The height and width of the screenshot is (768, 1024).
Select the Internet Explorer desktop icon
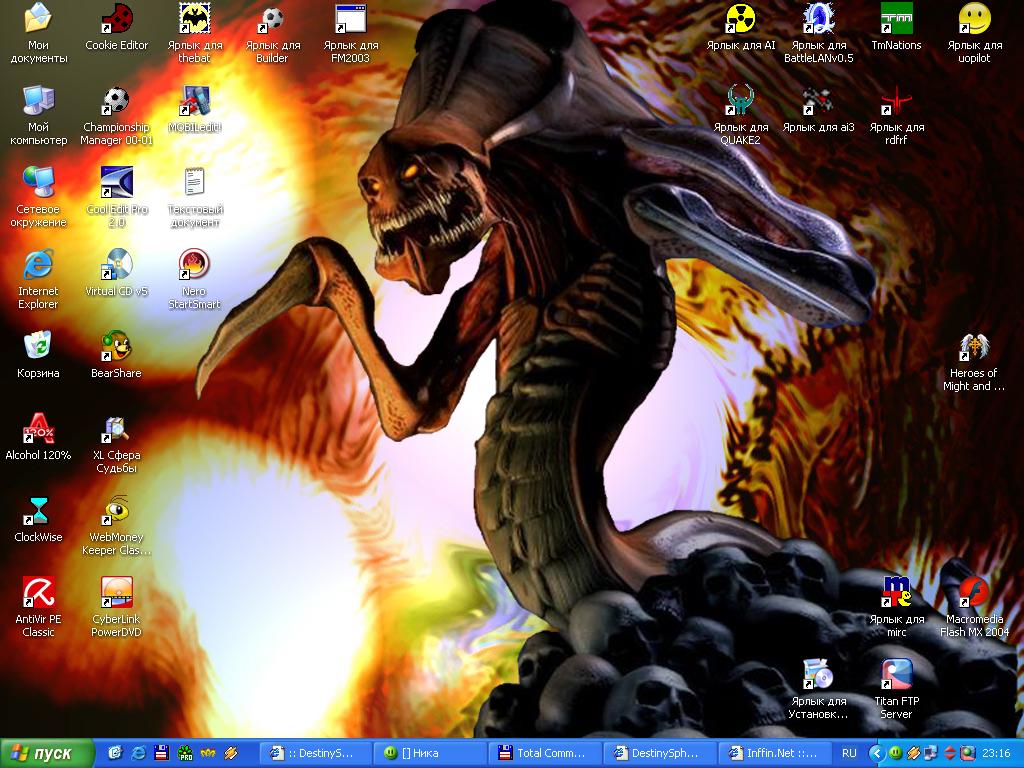pos(38,279)
